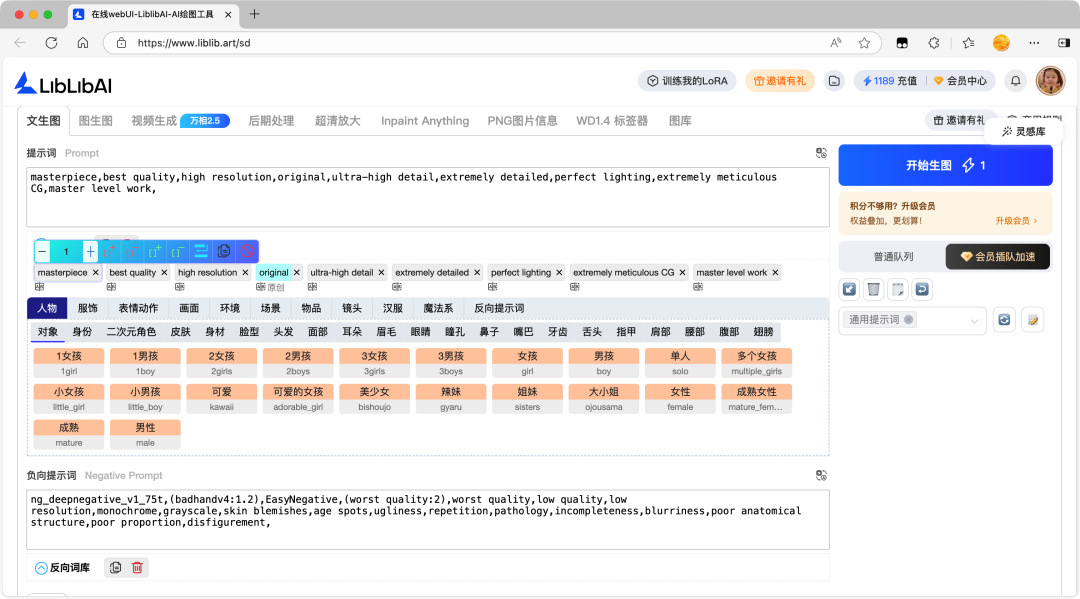Viewport: 1080px width, 599px height.
Task: Decrease tag weight with minus button
Action: click(43, 251)
